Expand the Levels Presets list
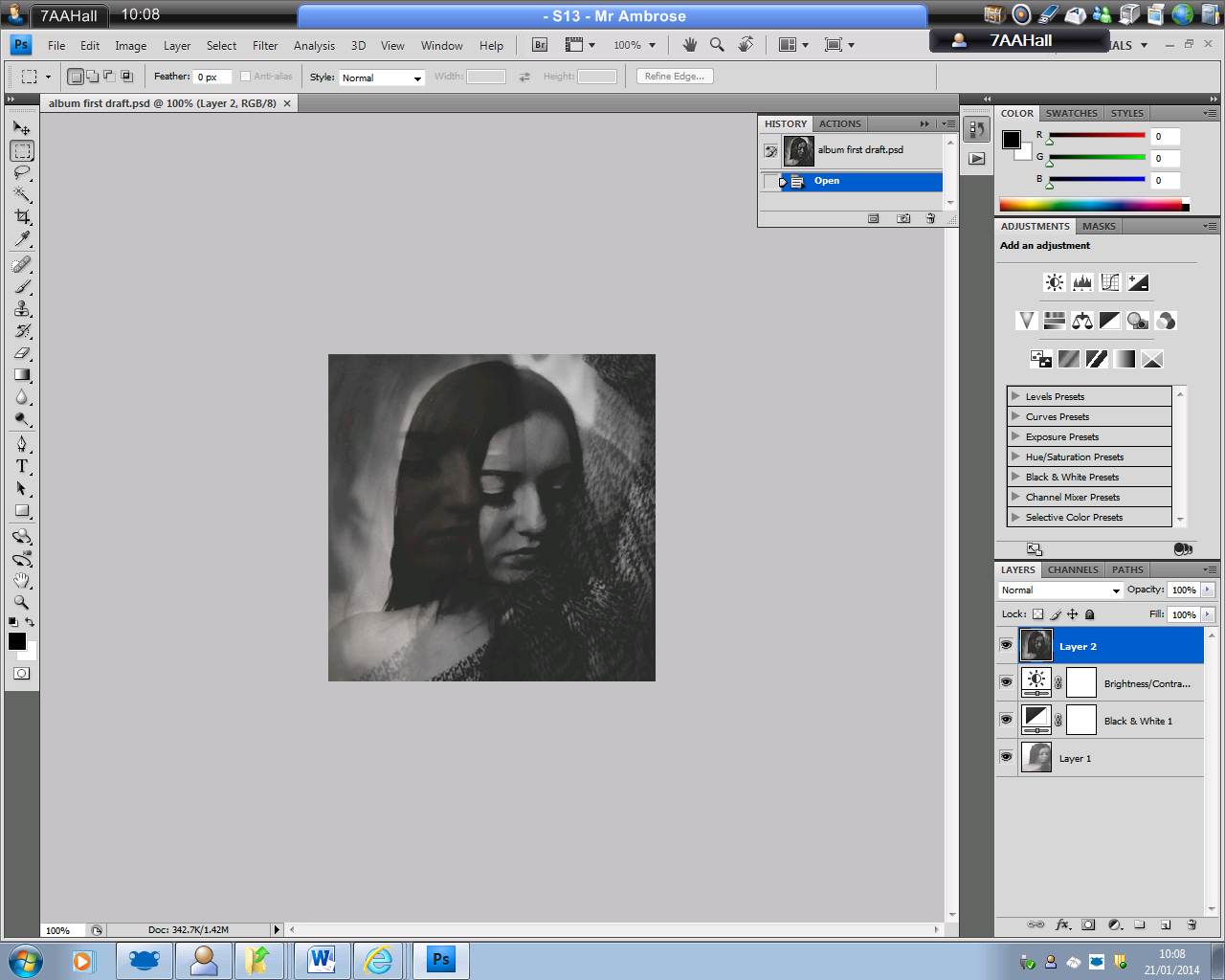This screenshot has width=1225, height=980. 1016,396
